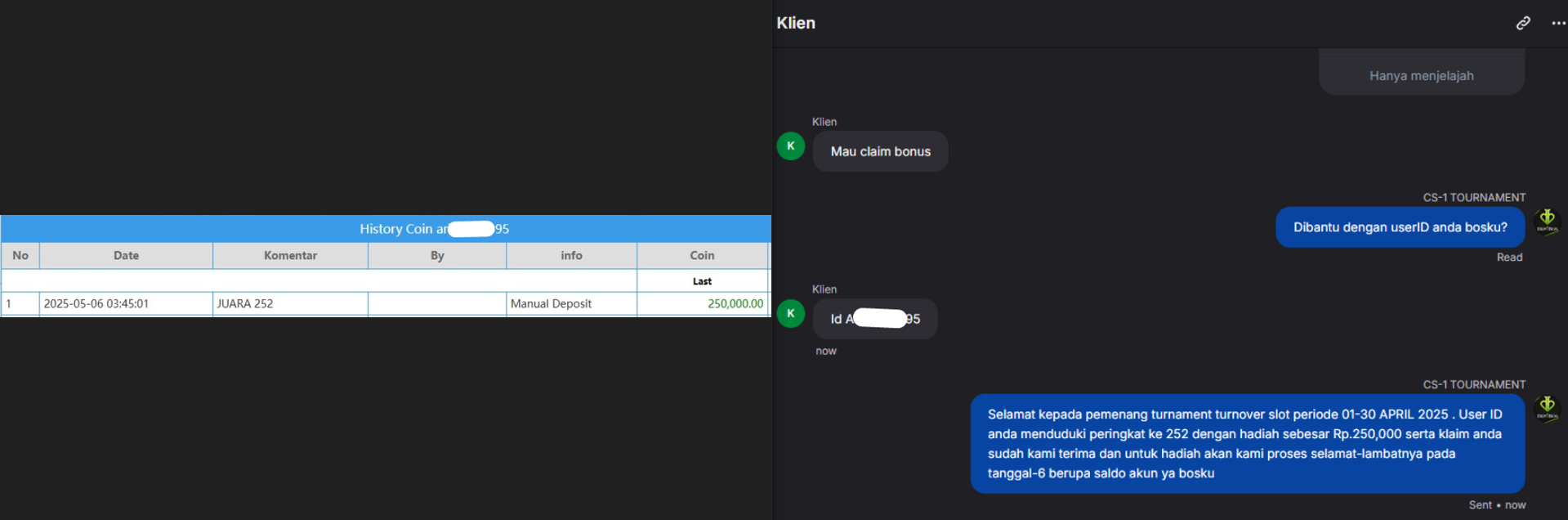Select the date cell '2025-05-06 03:45:01'
The width and height of the screenshot is (1568, 520).
(126, 303)
